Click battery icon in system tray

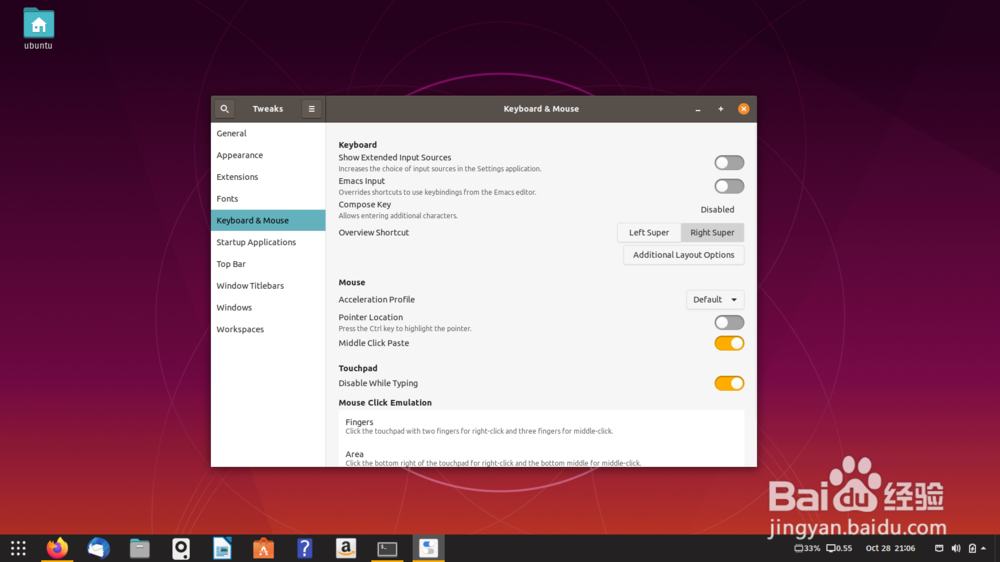(972, 548)
